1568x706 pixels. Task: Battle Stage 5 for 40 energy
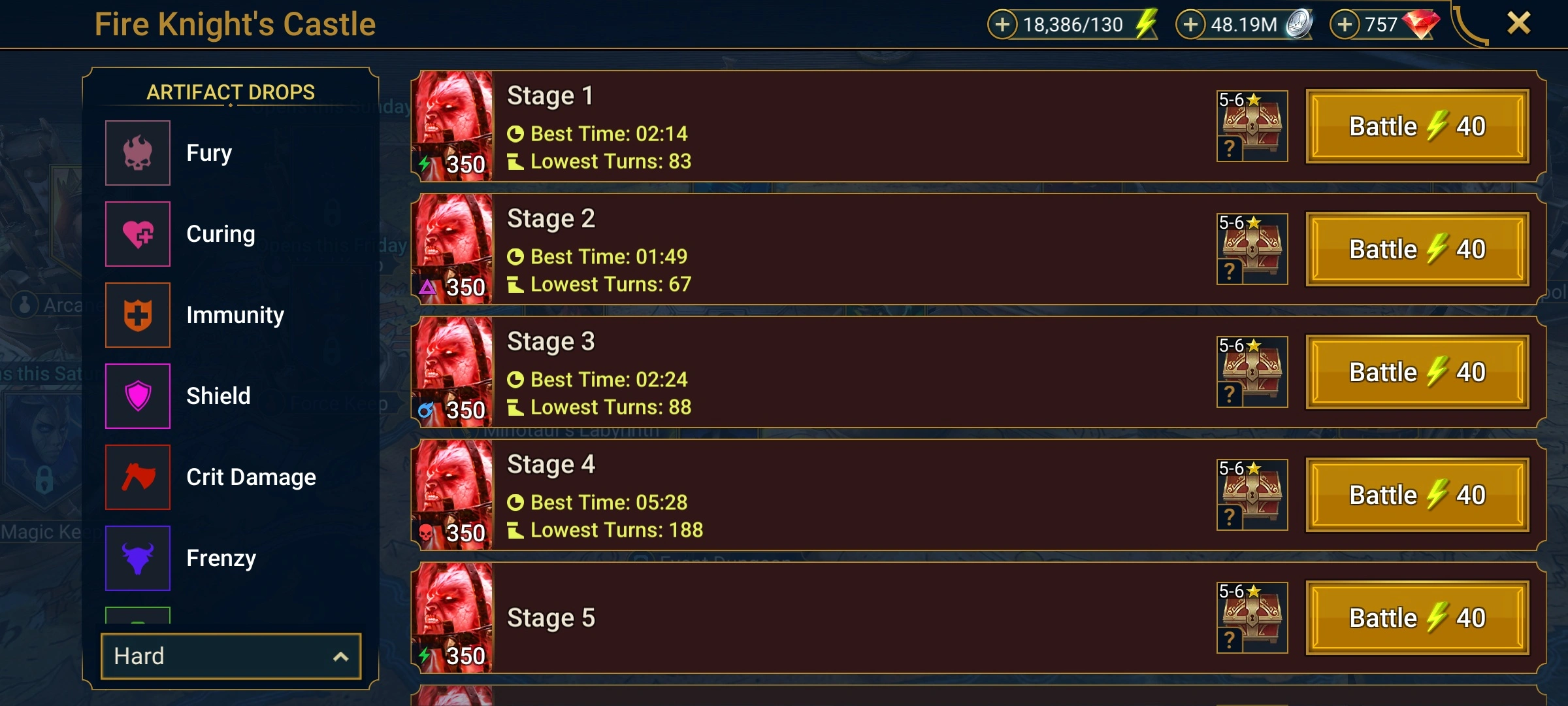1417,618
